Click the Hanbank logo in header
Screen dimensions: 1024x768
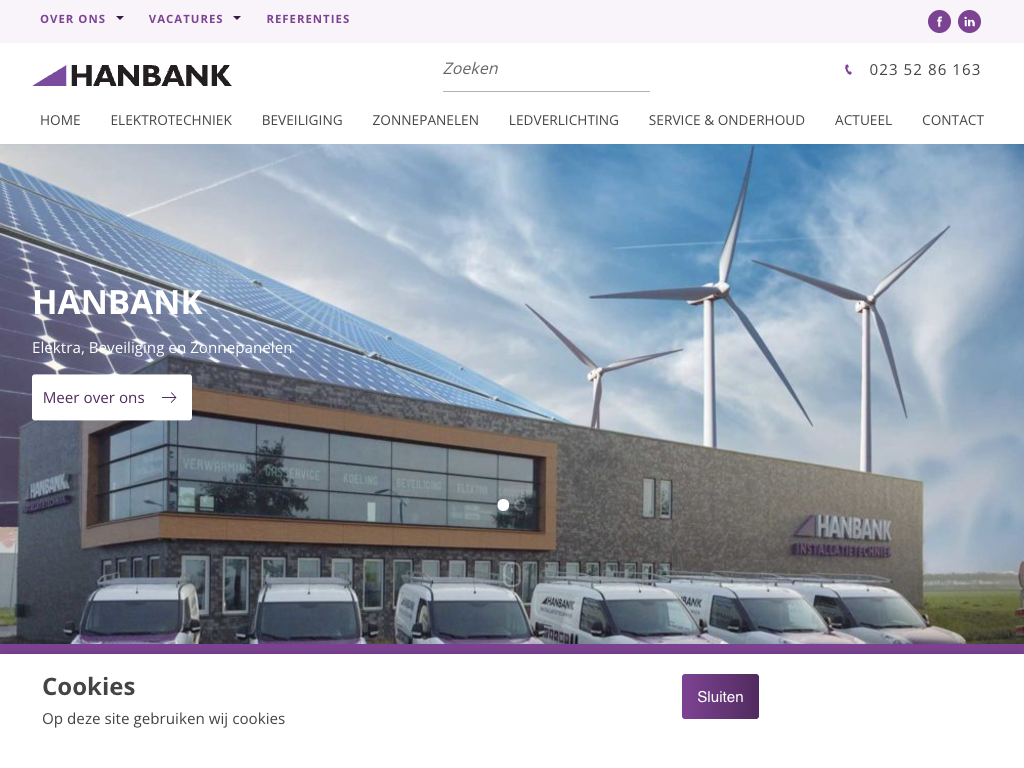[132, 76]
